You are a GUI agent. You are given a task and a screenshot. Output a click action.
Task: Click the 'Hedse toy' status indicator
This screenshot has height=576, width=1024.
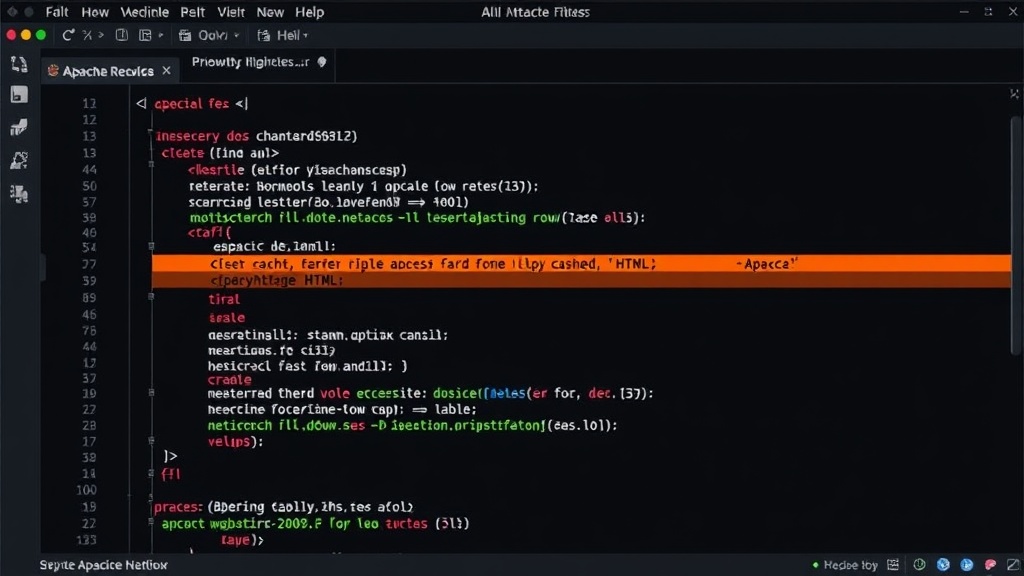[845, 565]
